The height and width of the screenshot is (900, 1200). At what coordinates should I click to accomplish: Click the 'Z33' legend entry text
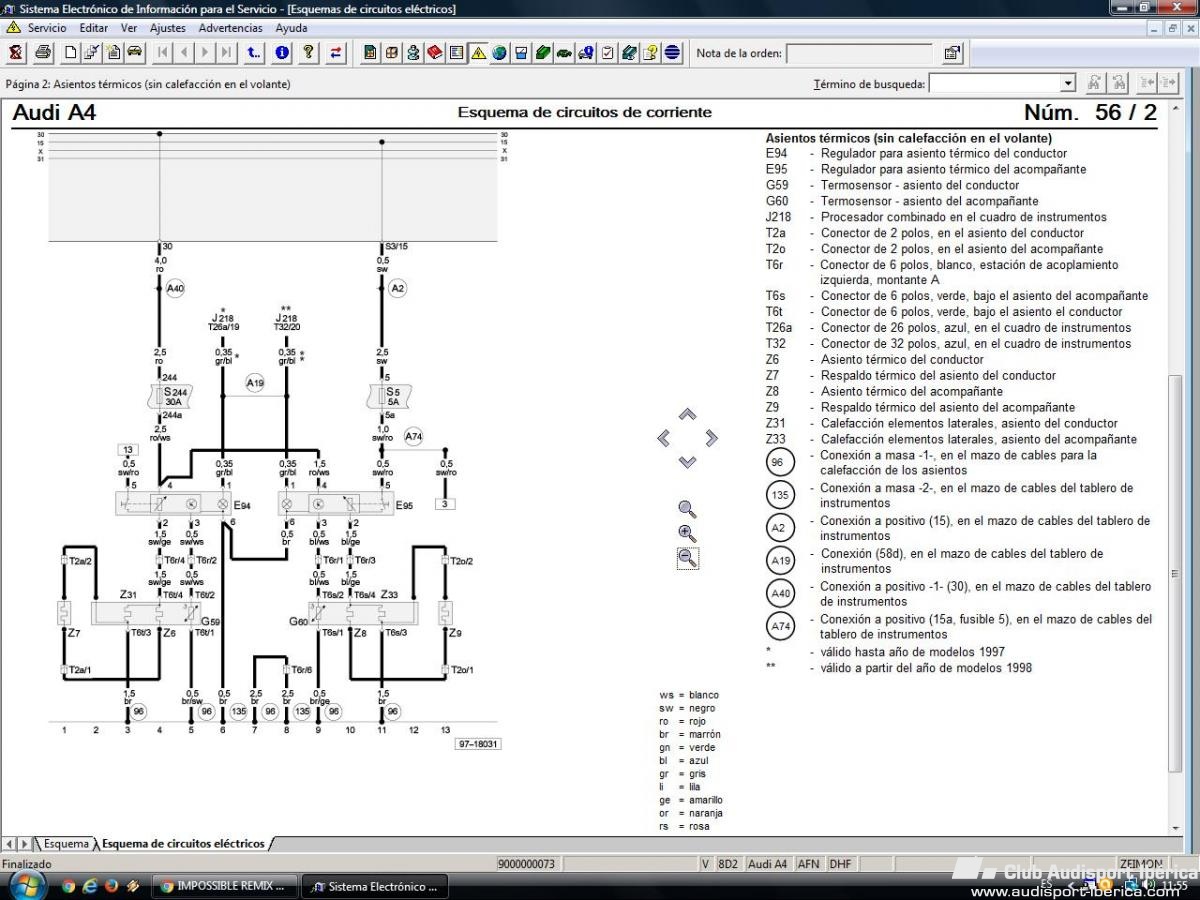[x=776, y=439]
